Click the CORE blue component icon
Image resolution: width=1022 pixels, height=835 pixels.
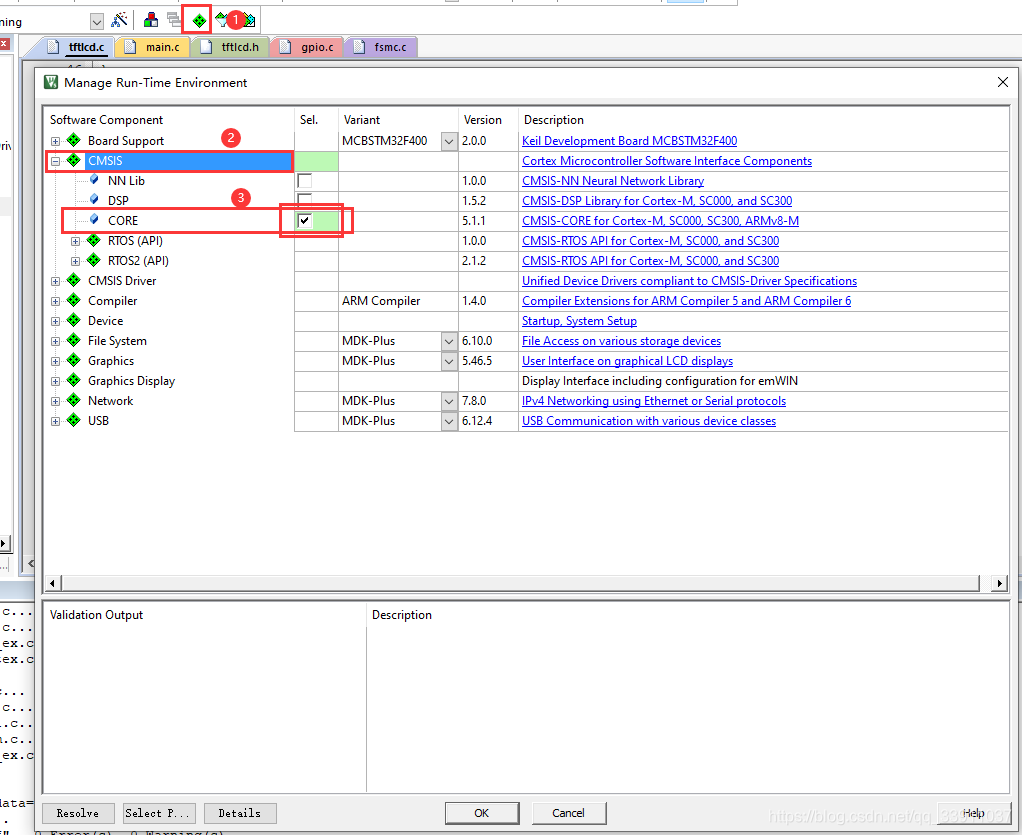(x=95, y=220)
